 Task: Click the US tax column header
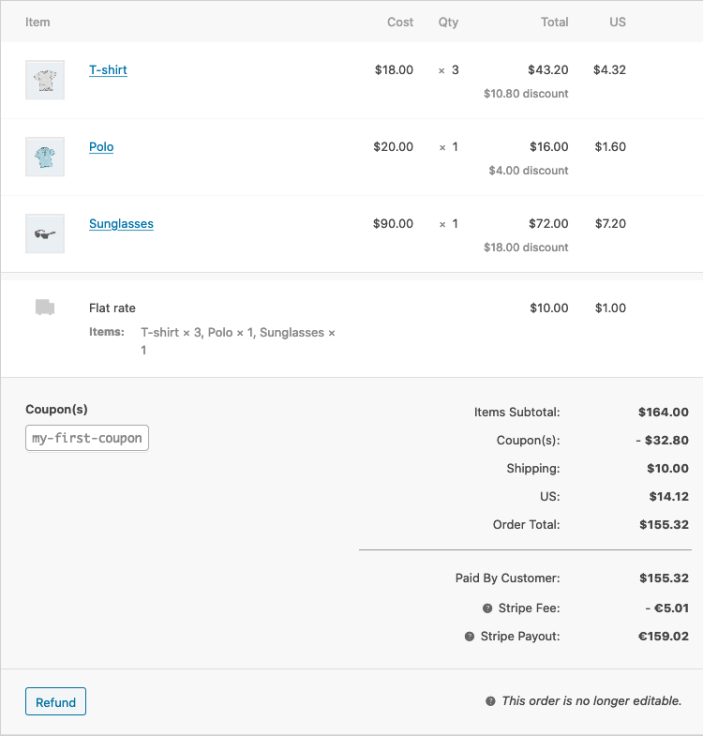tap(618, 22)
